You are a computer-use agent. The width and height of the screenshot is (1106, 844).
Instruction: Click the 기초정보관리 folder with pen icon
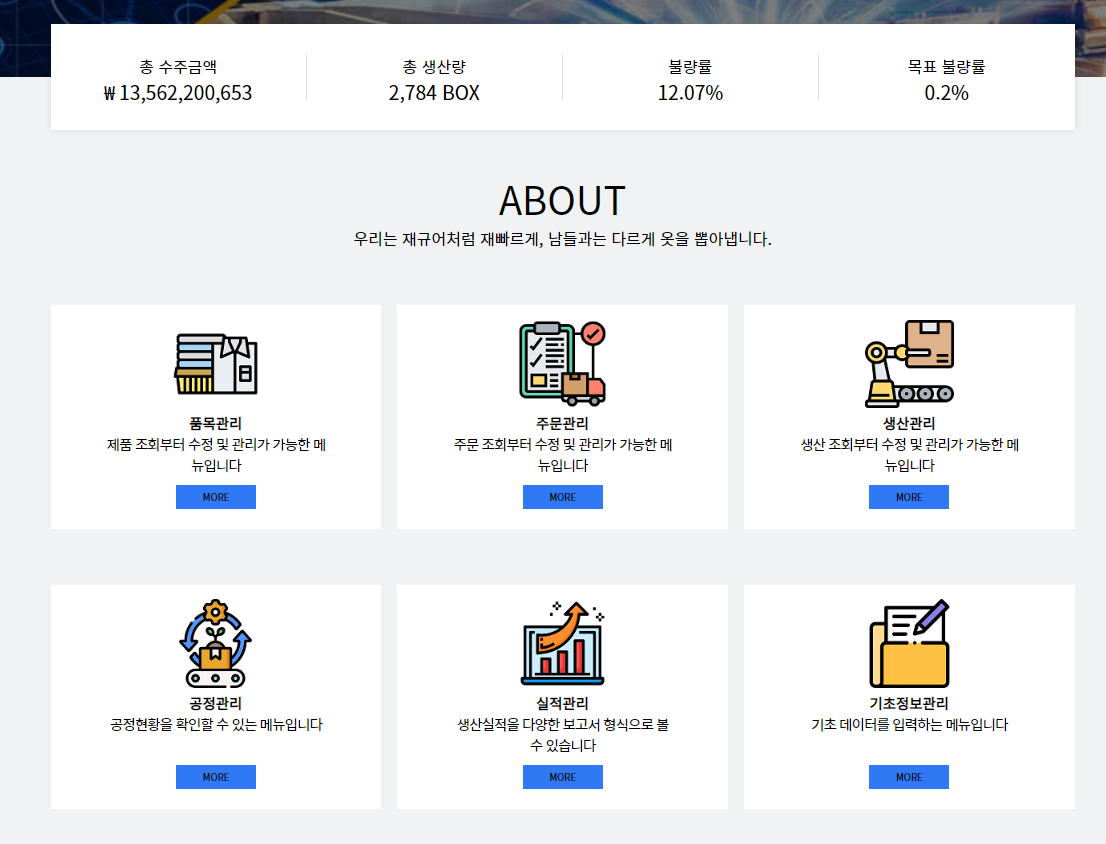click(908, 642)
